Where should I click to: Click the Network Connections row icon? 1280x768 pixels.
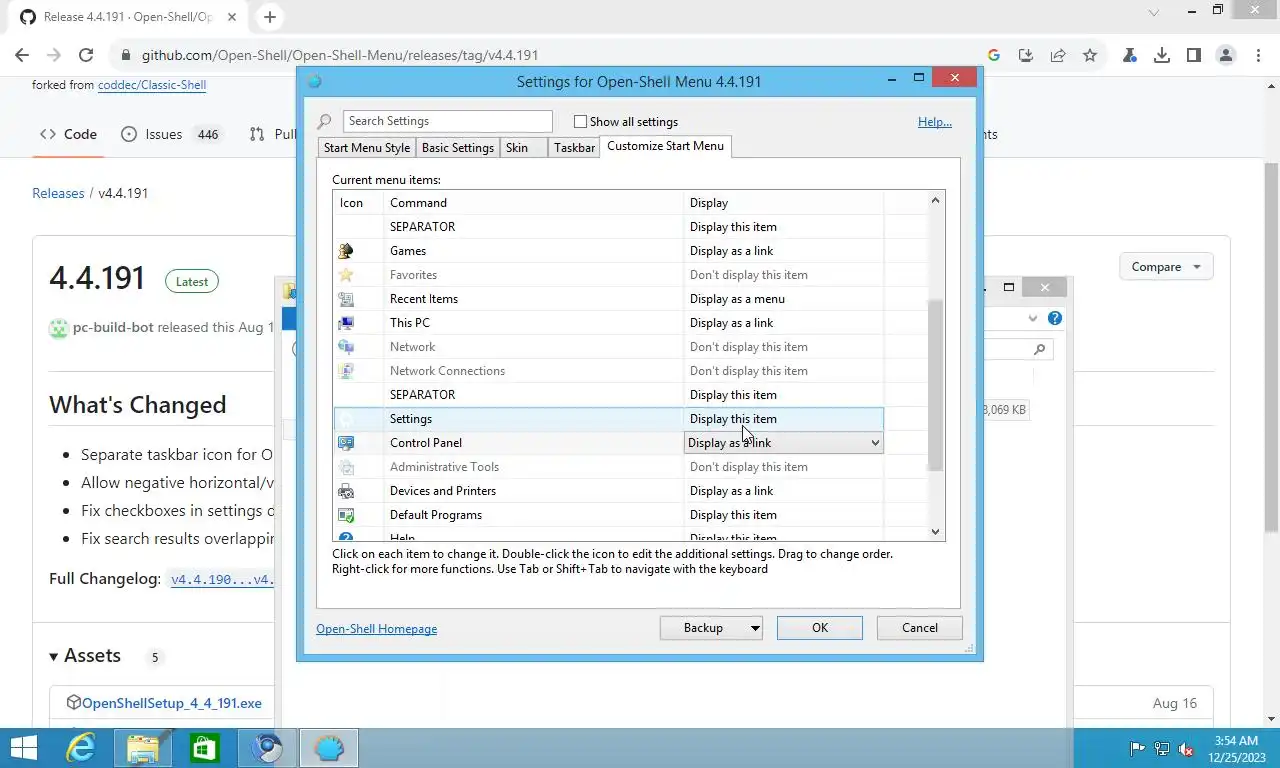(x=346, y=371)
